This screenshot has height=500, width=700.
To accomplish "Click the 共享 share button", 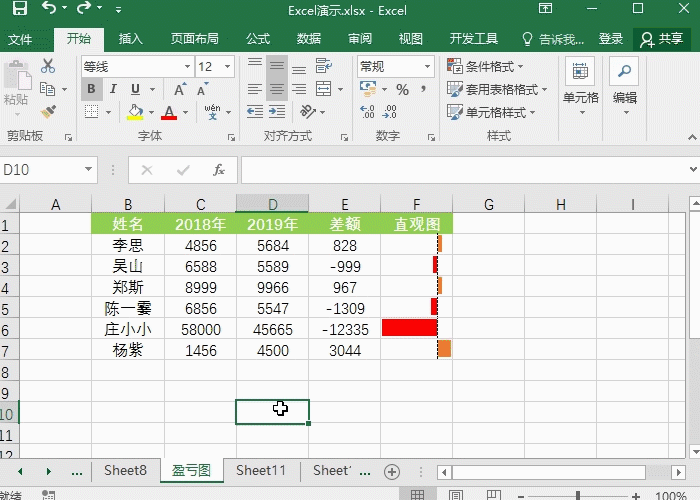I will coord(661,39).
